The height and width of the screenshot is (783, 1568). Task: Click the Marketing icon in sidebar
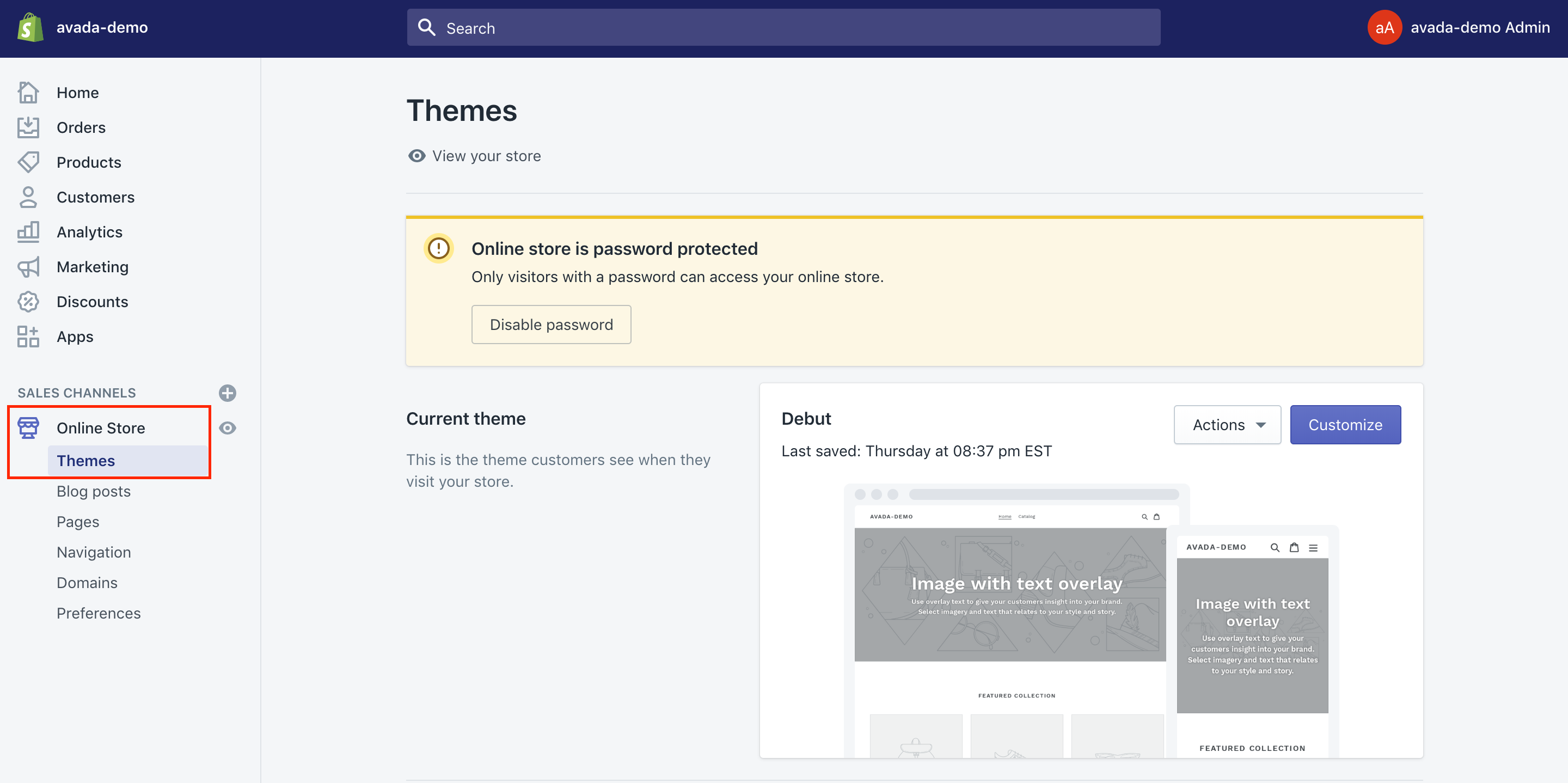click(27, 267)
